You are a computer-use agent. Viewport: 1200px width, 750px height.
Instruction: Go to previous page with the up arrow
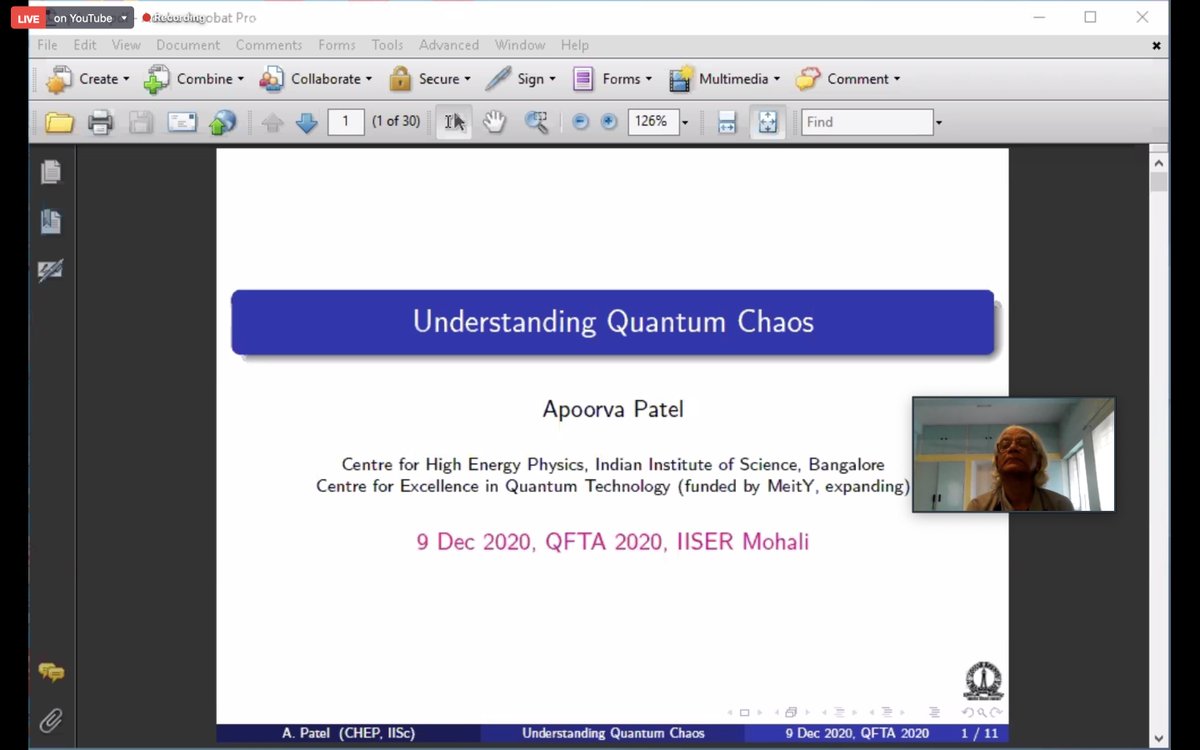(x=272, y=122)
